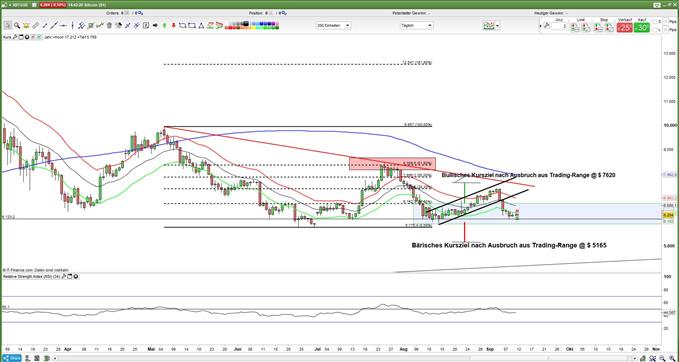Click the red Verkauf sell button

coord(624,28)
